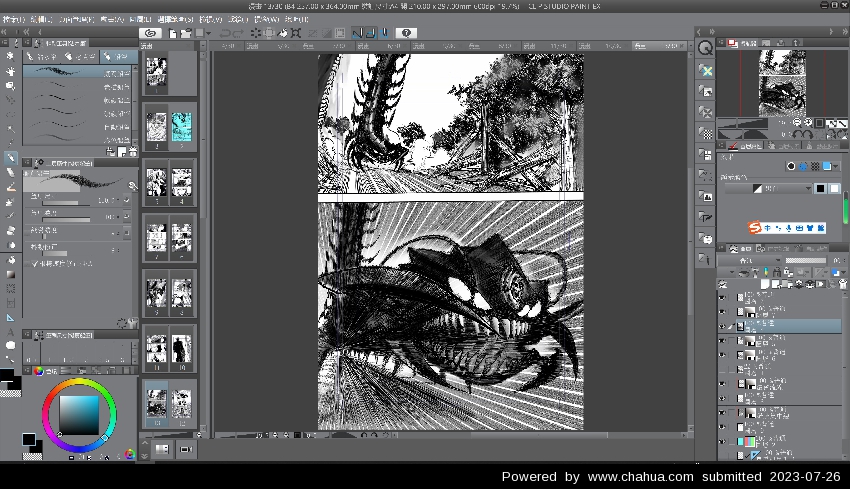Click Navigator zoom in magnifier icon
The width and height of the screenshot is (850, 489).
pyautogui.click(x=808, y=123)
